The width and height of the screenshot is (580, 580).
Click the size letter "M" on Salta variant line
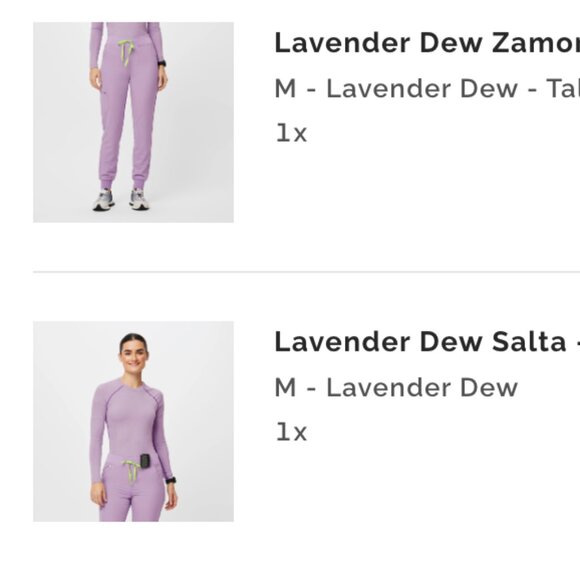tap(286, 388)
